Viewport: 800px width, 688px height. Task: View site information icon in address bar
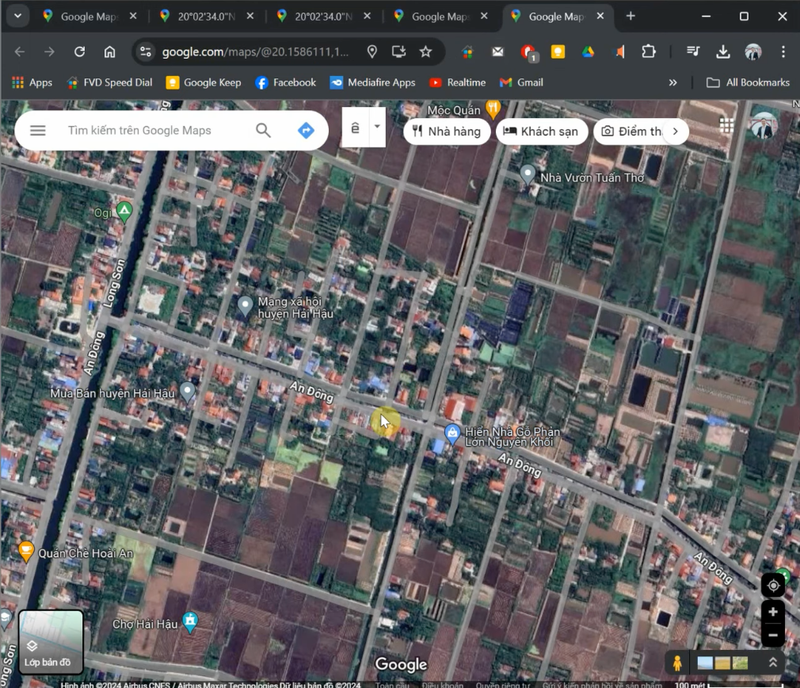[145, 52]
